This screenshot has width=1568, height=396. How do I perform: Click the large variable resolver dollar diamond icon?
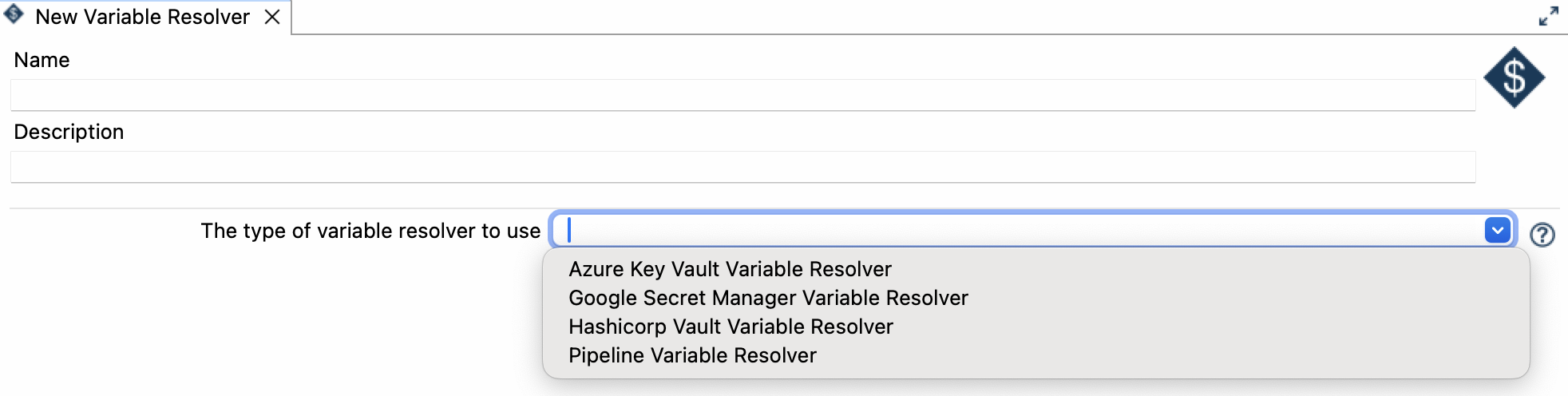[x=1514, y=77]
